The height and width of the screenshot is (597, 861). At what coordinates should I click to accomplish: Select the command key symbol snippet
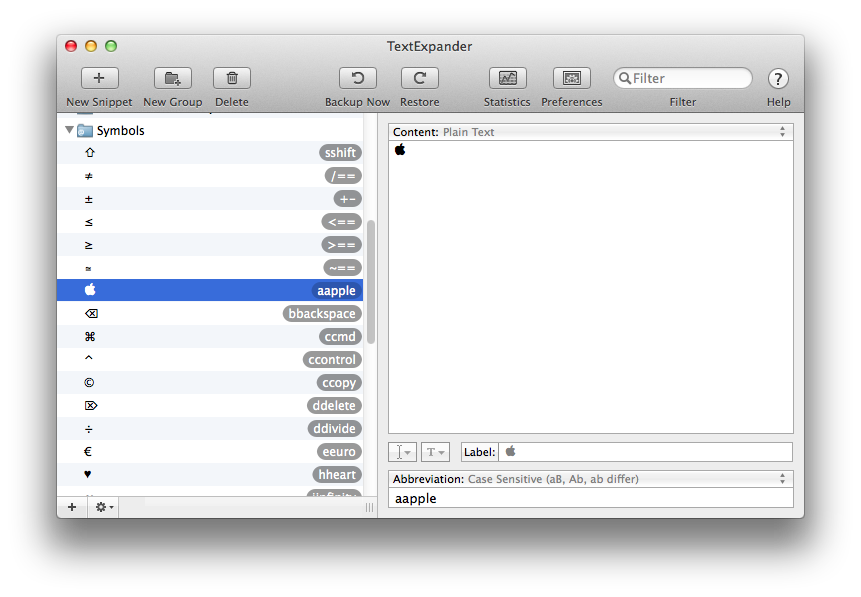90,337
